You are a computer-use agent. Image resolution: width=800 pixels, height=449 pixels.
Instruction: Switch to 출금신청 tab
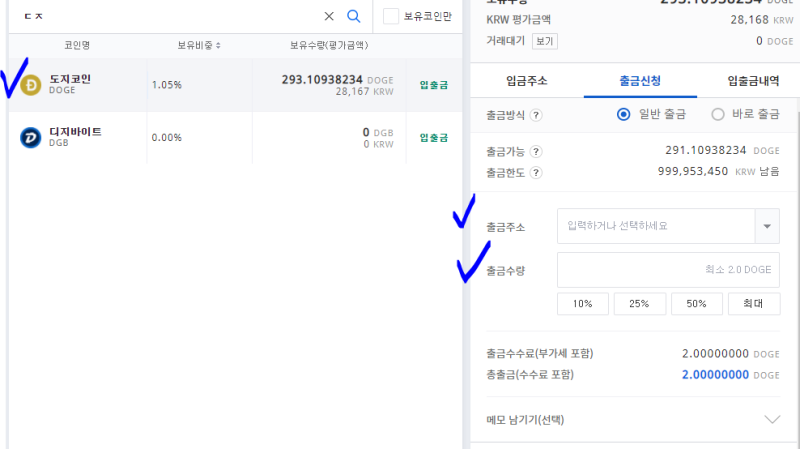pos(640,81)
